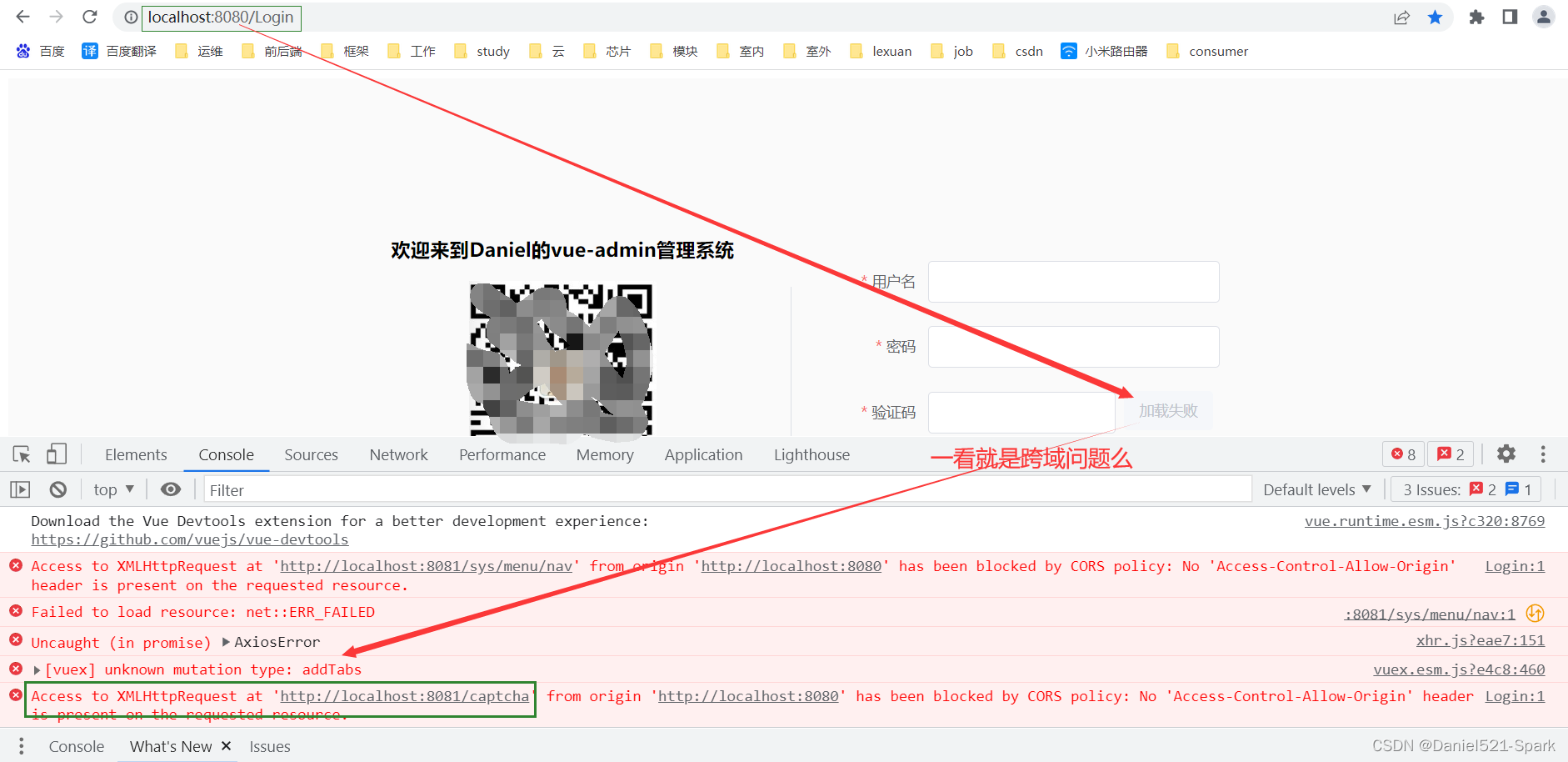Share this page from the address bar

pyautogui.click(x=1402, y=18)
